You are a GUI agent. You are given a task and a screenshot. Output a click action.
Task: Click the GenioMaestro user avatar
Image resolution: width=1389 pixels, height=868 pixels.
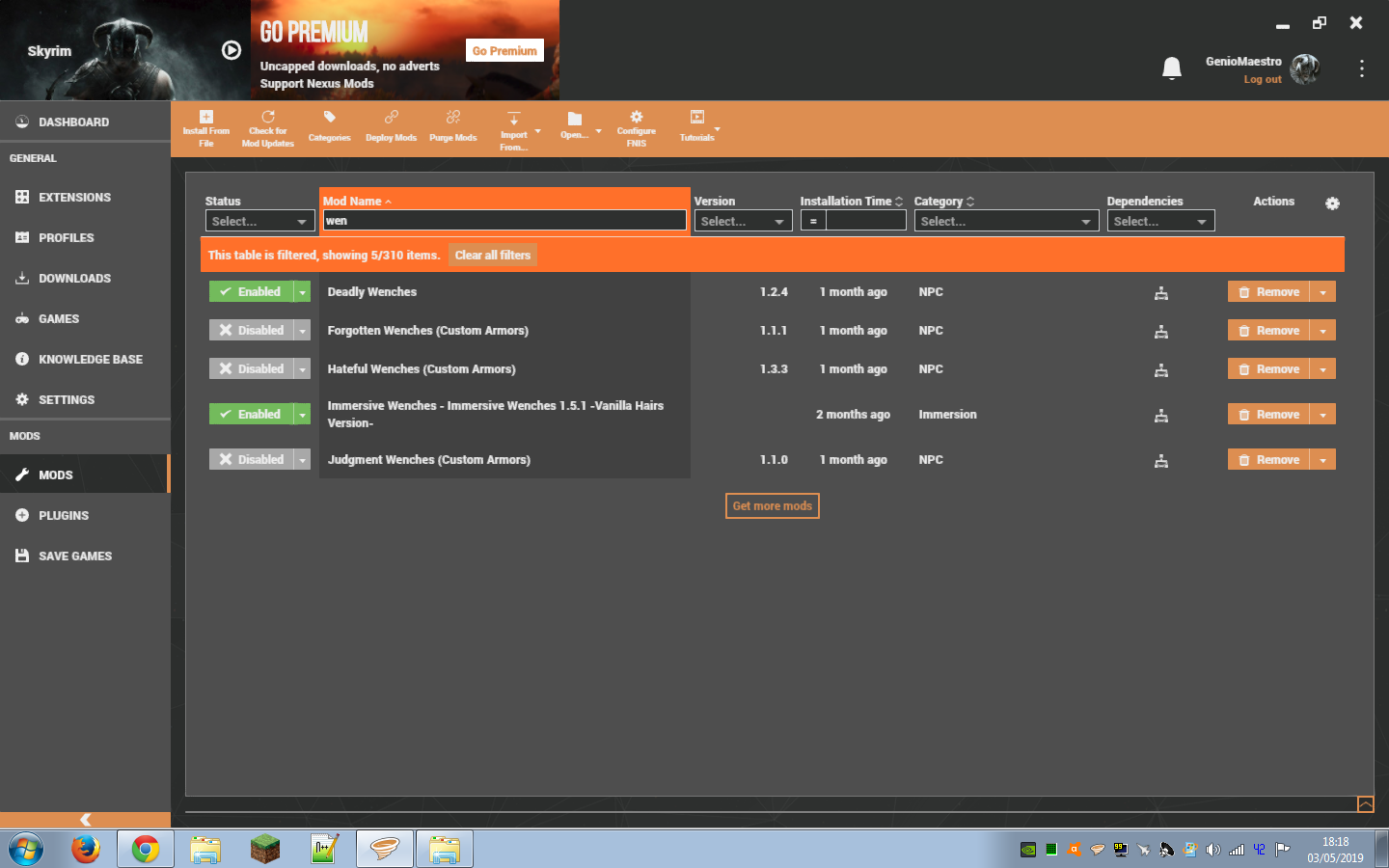pos(1305,68)
